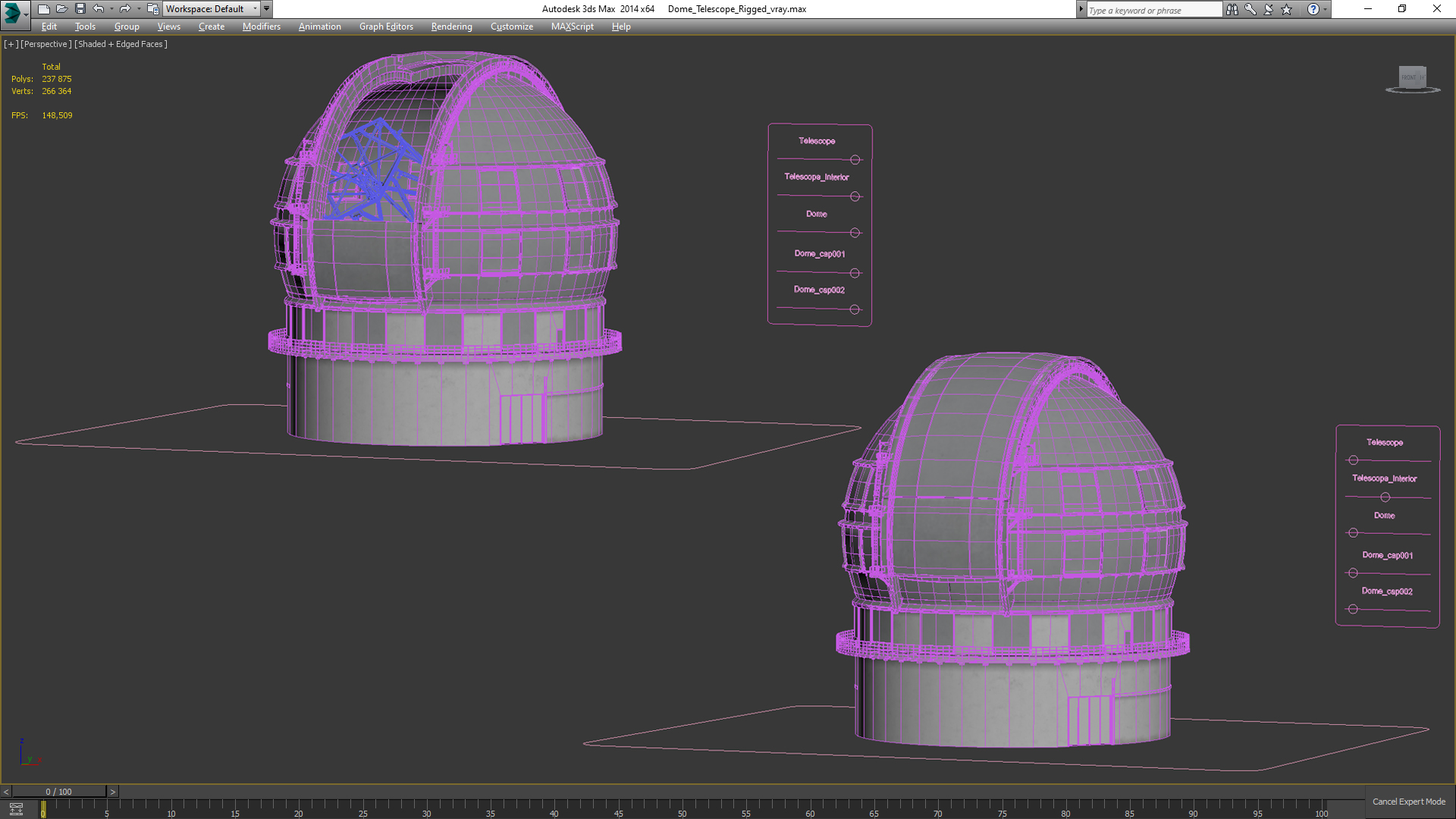This screenshot has width=1456, height=819.
Task: Click the ViewCube in the viewport
Action: 1412,79
